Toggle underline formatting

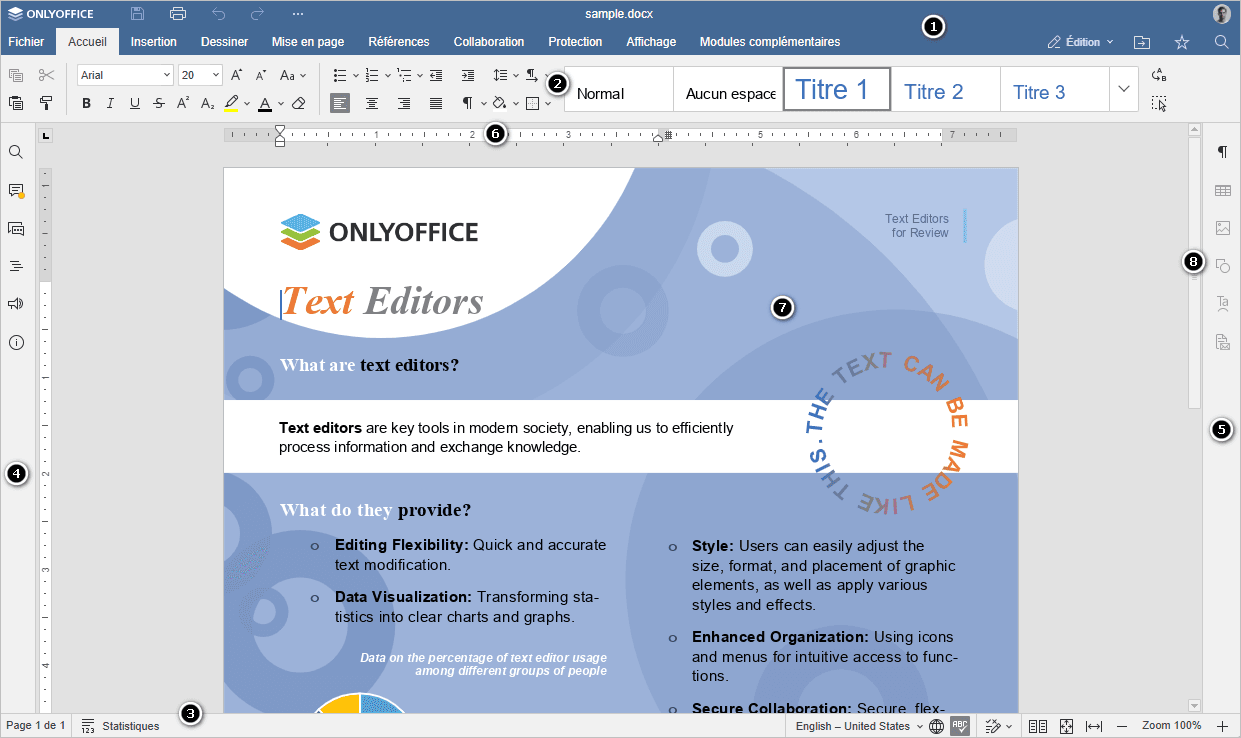[x=135, y=103]
